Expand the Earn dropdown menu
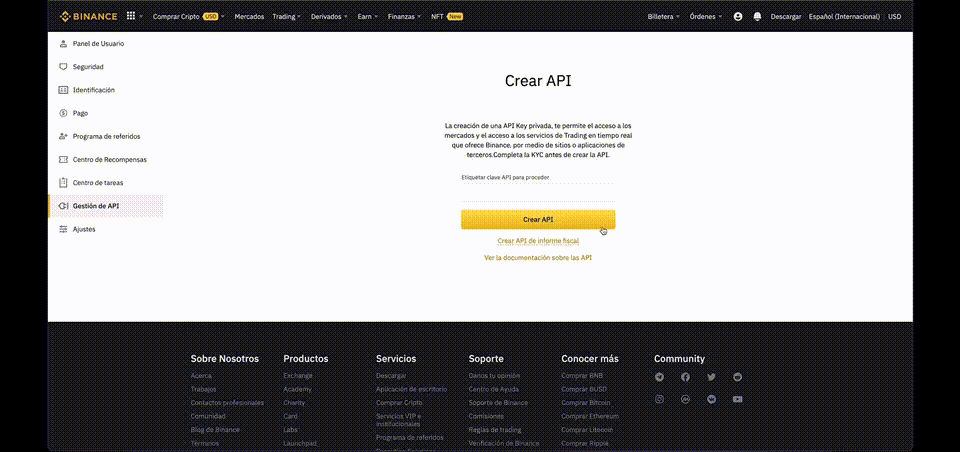This screenshot has width=960, height=452. coord(367,17)
